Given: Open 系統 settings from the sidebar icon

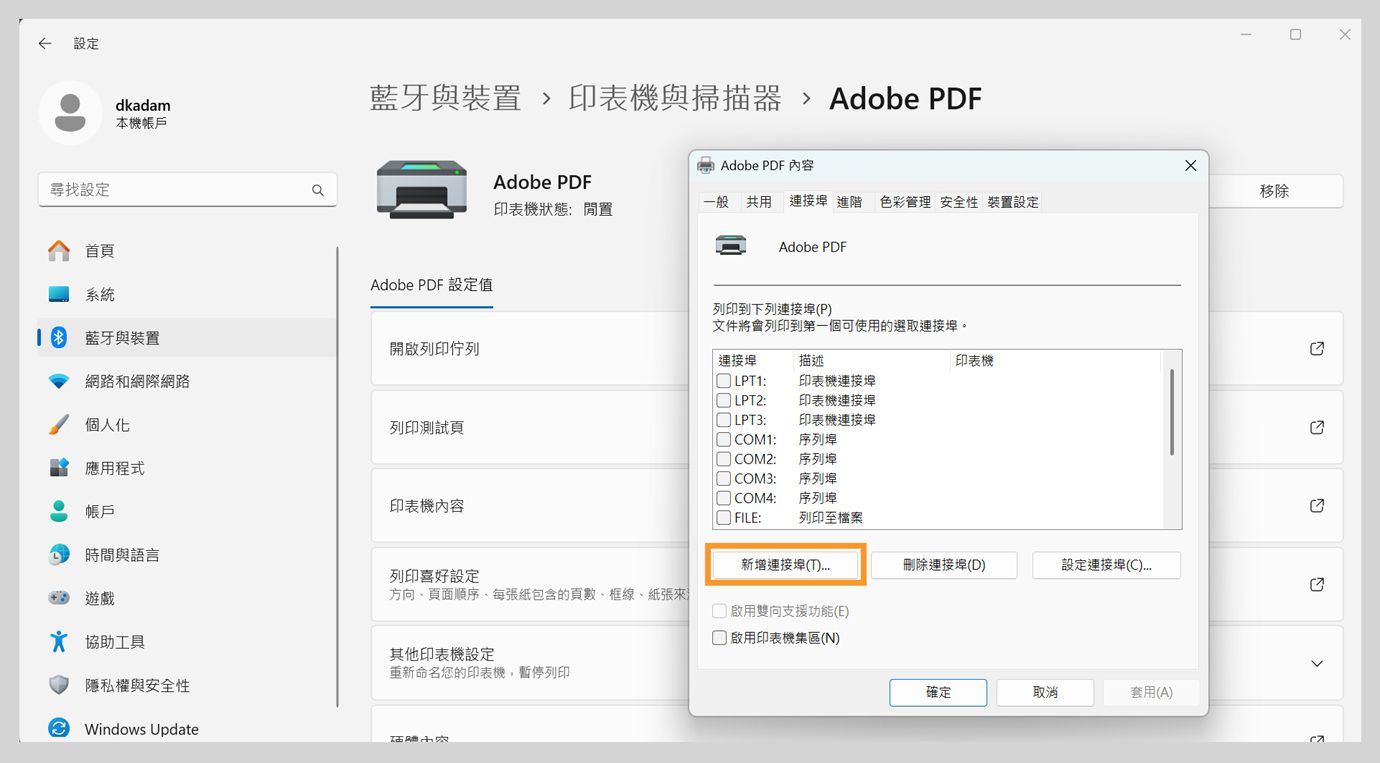Looking at the screenshot, I should click(x=60, y=294).
